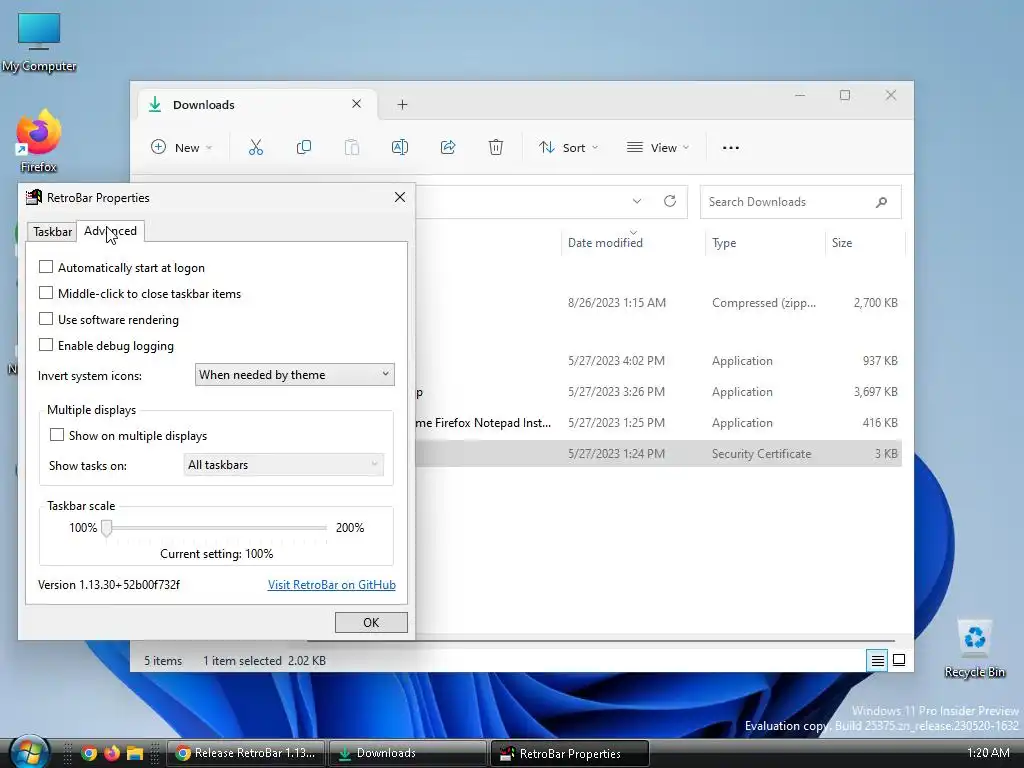Click the search magnifier icon in Downloads
Viewport: 1024px width, 768px height.
pos(881,202)
